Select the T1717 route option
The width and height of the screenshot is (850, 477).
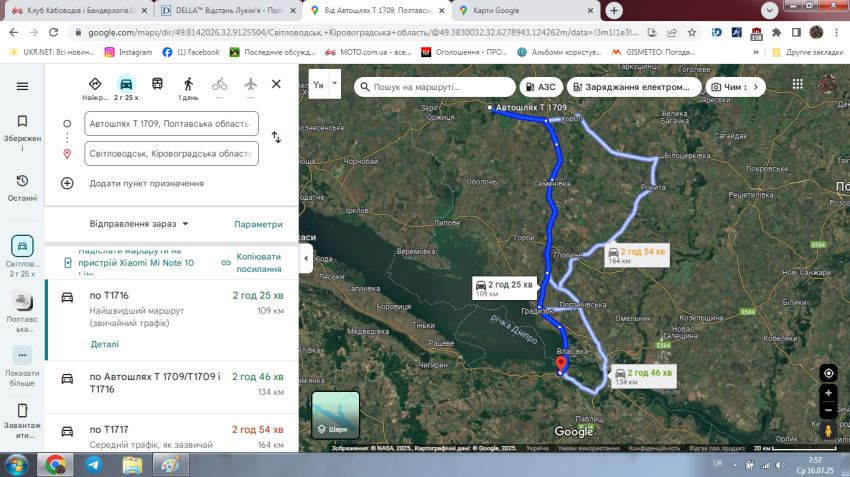172,434
